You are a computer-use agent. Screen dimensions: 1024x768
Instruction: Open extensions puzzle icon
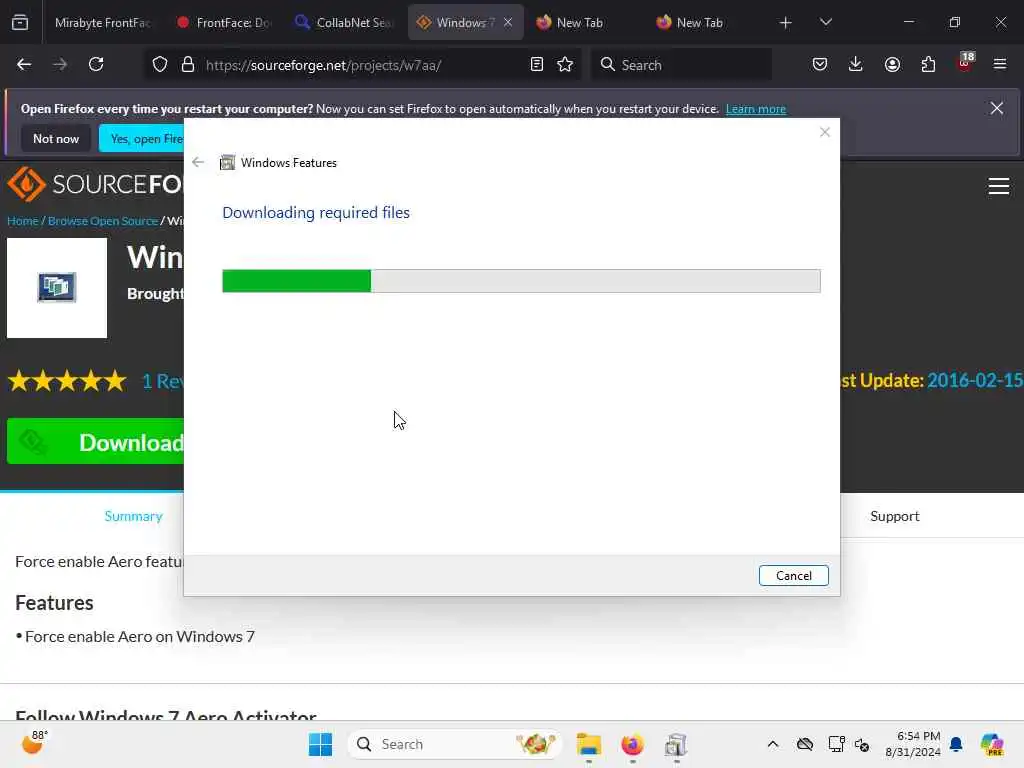pyautogui.click(x=928, y=65)
